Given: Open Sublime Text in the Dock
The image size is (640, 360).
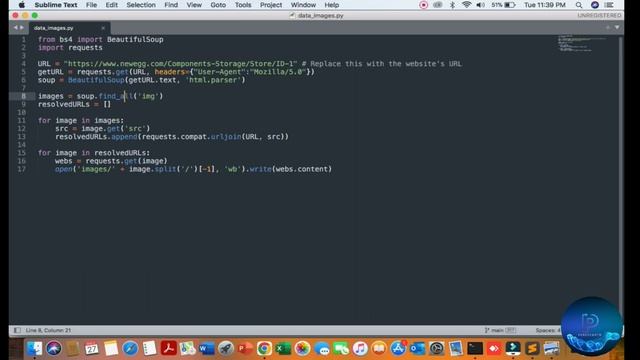Looking at the screenshot, I should tap(532, 348).
